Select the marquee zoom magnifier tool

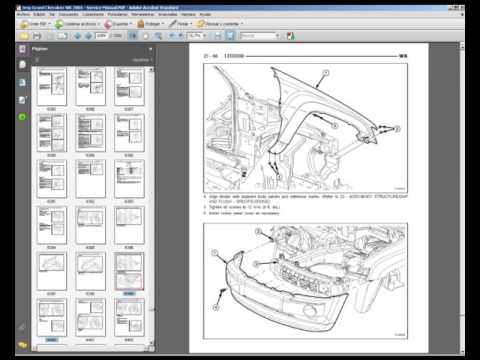click(x=158, y=36)
